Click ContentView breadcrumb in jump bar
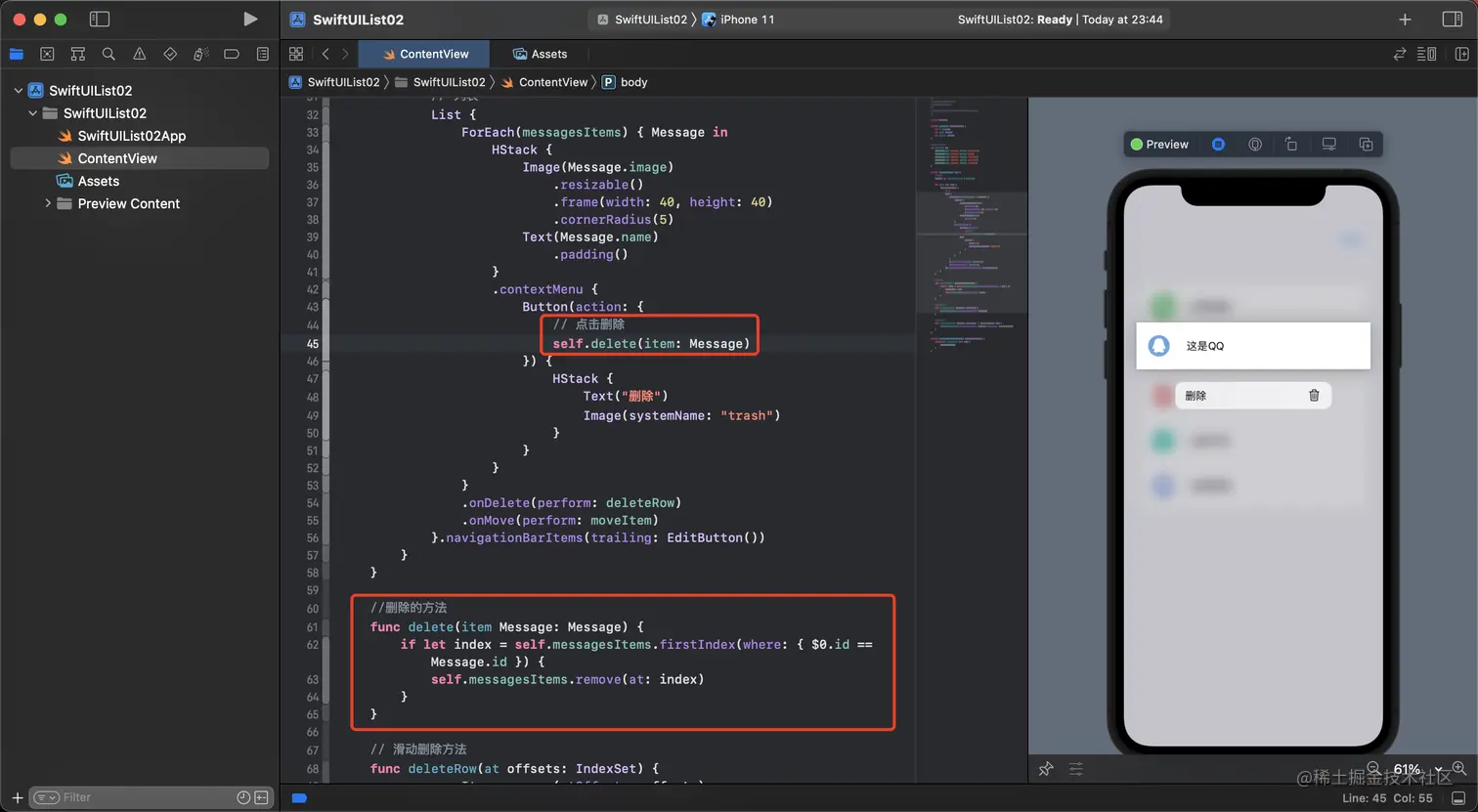1478x812 pixels. 544,82
